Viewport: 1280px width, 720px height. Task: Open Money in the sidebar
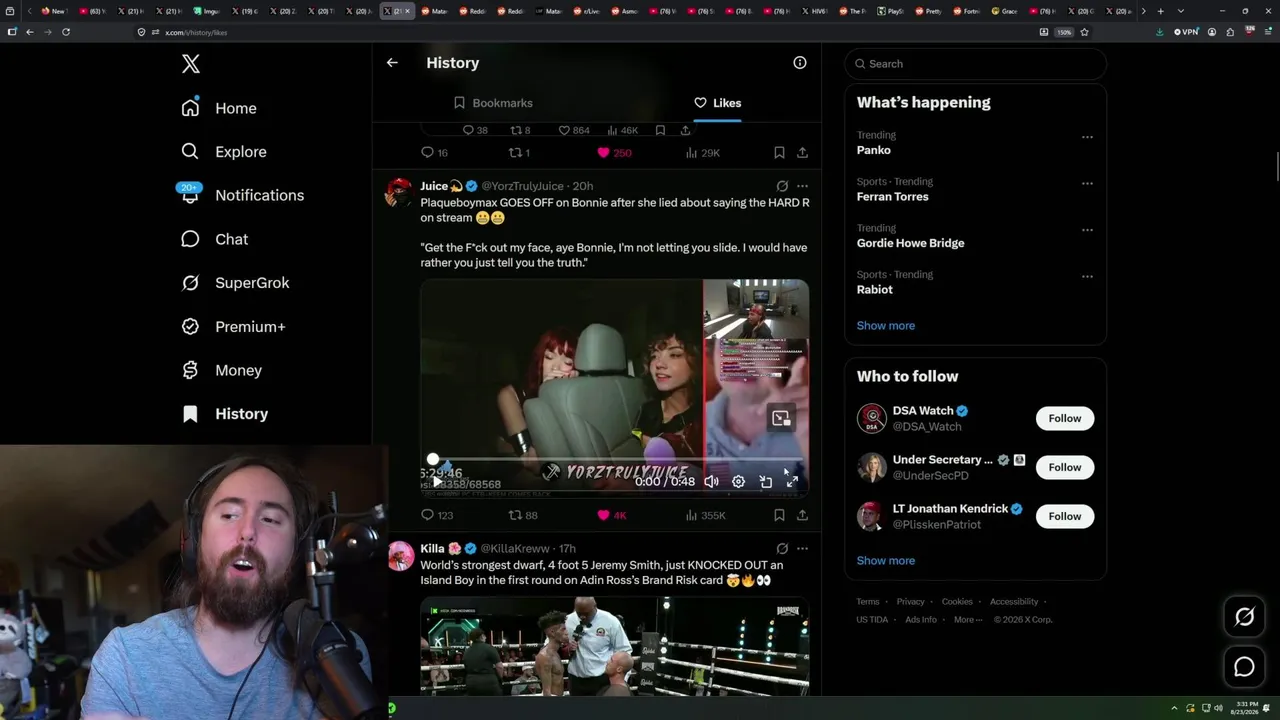click(221, 370)
